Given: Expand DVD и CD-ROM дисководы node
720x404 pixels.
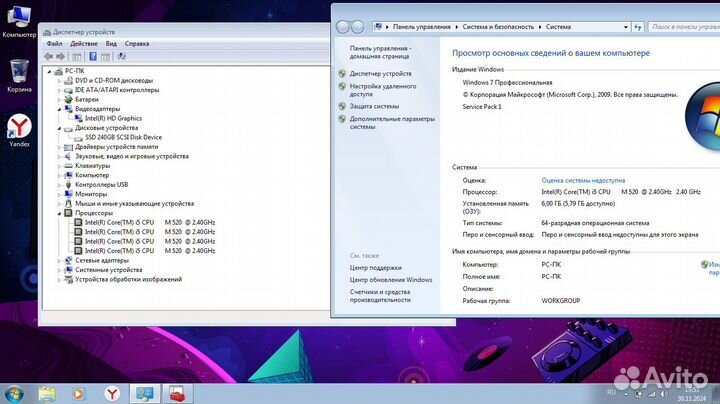Looking at the screenshot, I should (x=59, y=80).
